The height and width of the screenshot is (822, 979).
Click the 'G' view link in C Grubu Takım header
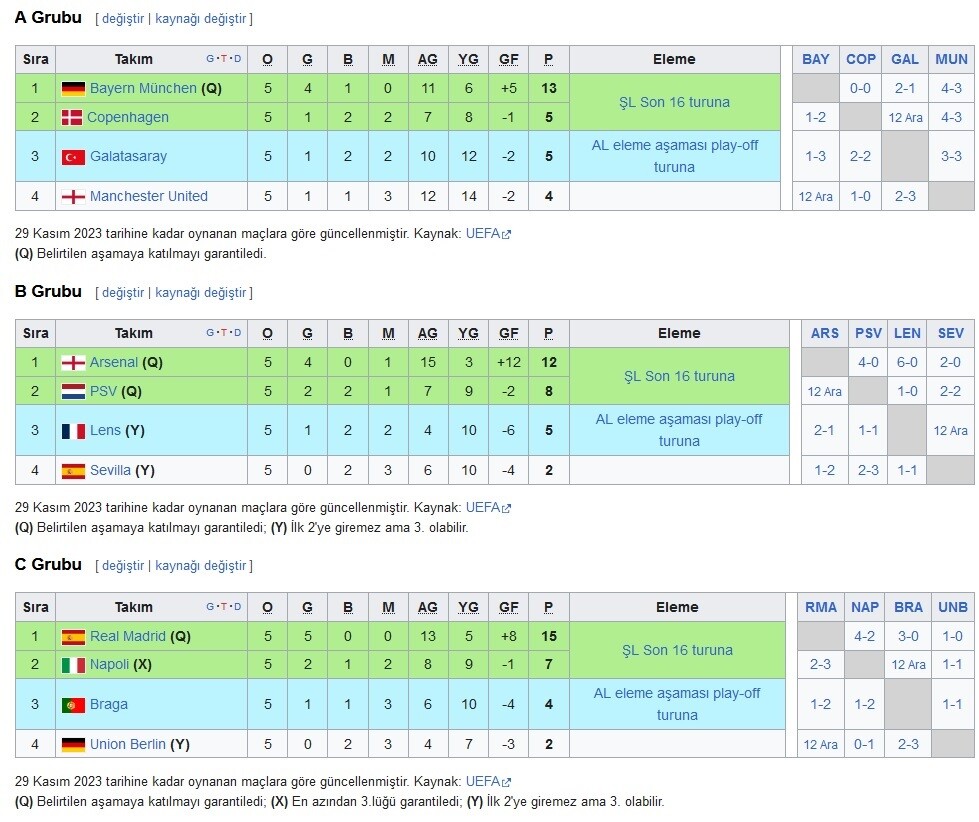(x=210, y=607)
